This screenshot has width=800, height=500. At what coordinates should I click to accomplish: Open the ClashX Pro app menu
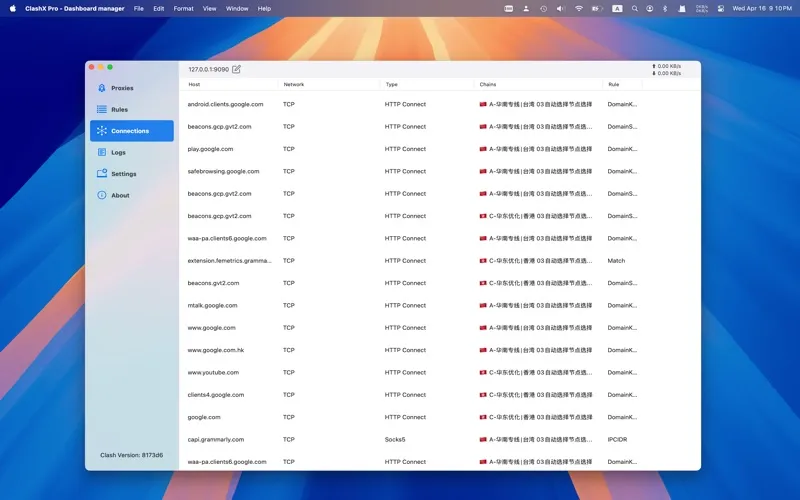[x=74, y=8]
